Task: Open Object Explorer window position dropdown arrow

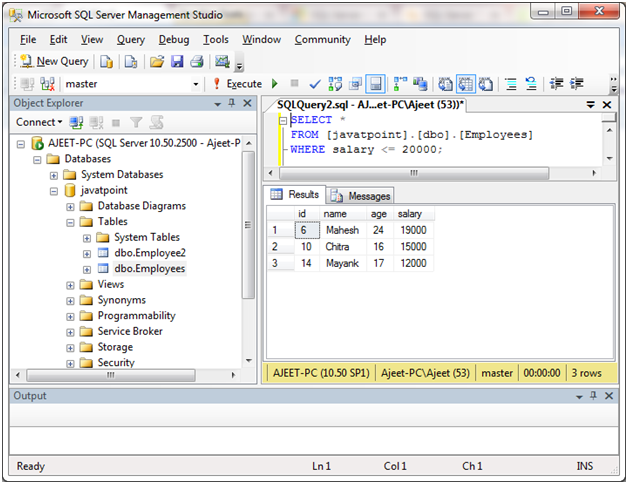Action: point(217,104)
